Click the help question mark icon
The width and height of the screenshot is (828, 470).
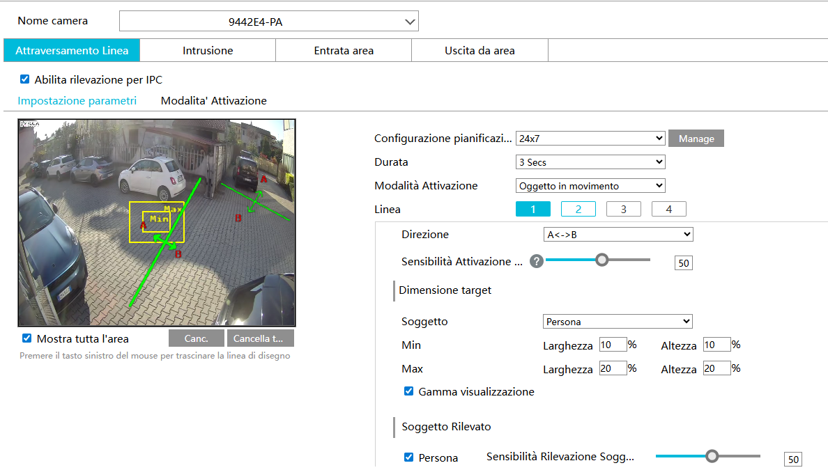coord(536,261)
